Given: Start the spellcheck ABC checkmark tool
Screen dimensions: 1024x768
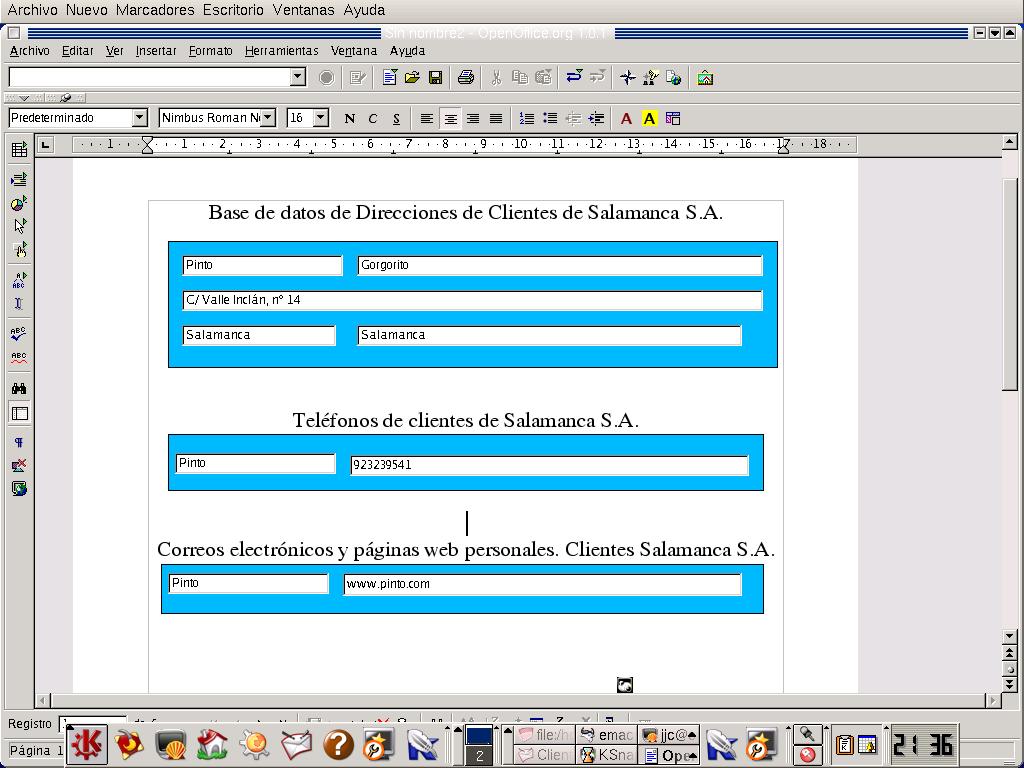Looking at the screenshot, I should (x=18, y=333).
